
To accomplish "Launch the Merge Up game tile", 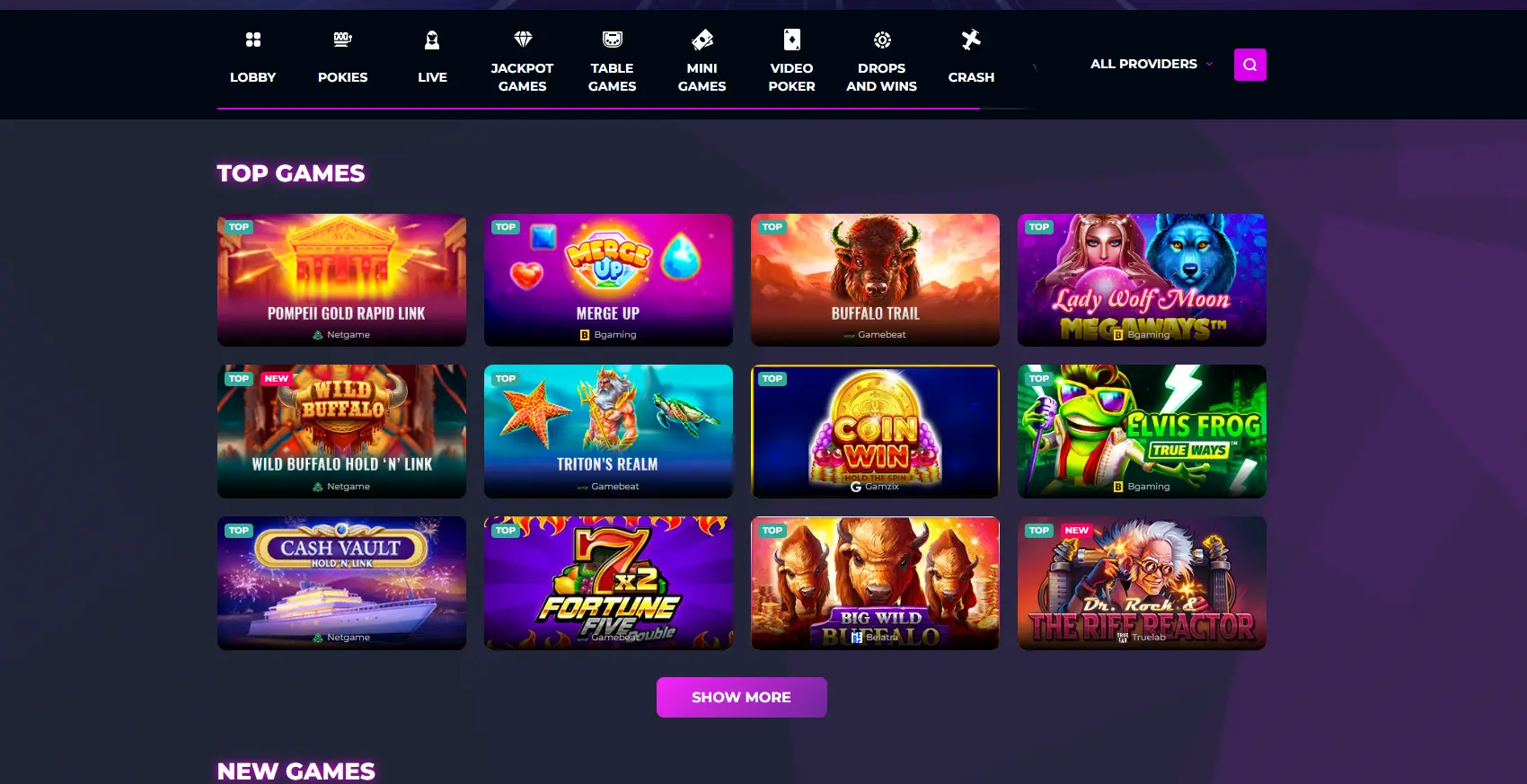I will [x=608, y=279].
